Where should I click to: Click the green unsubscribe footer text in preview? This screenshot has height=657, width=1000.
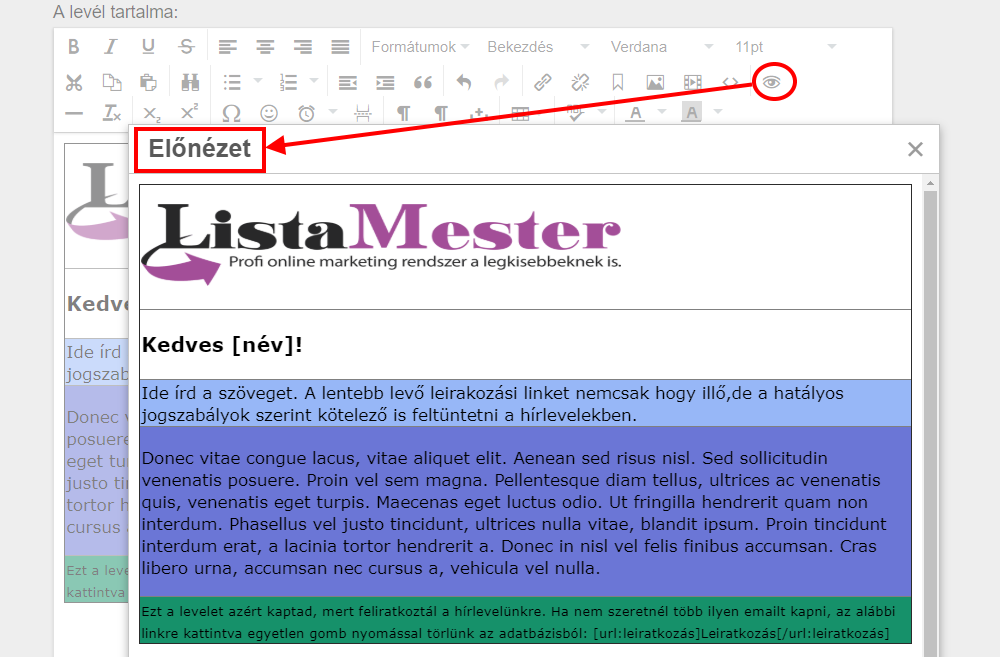click(518, 622)
